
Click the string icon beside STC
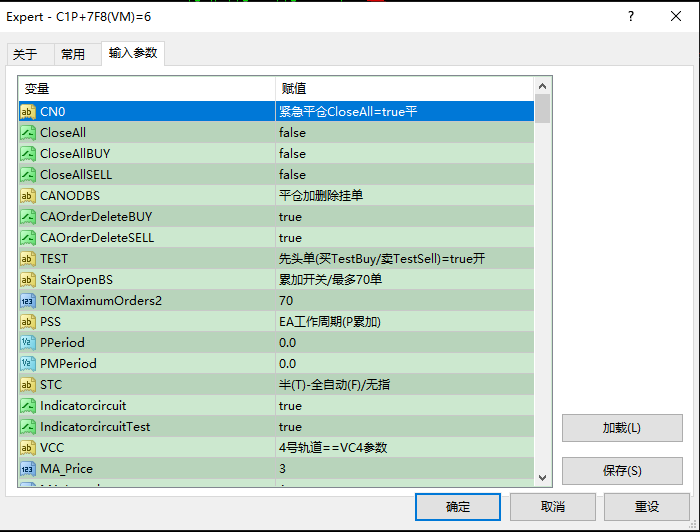(28, 384)
